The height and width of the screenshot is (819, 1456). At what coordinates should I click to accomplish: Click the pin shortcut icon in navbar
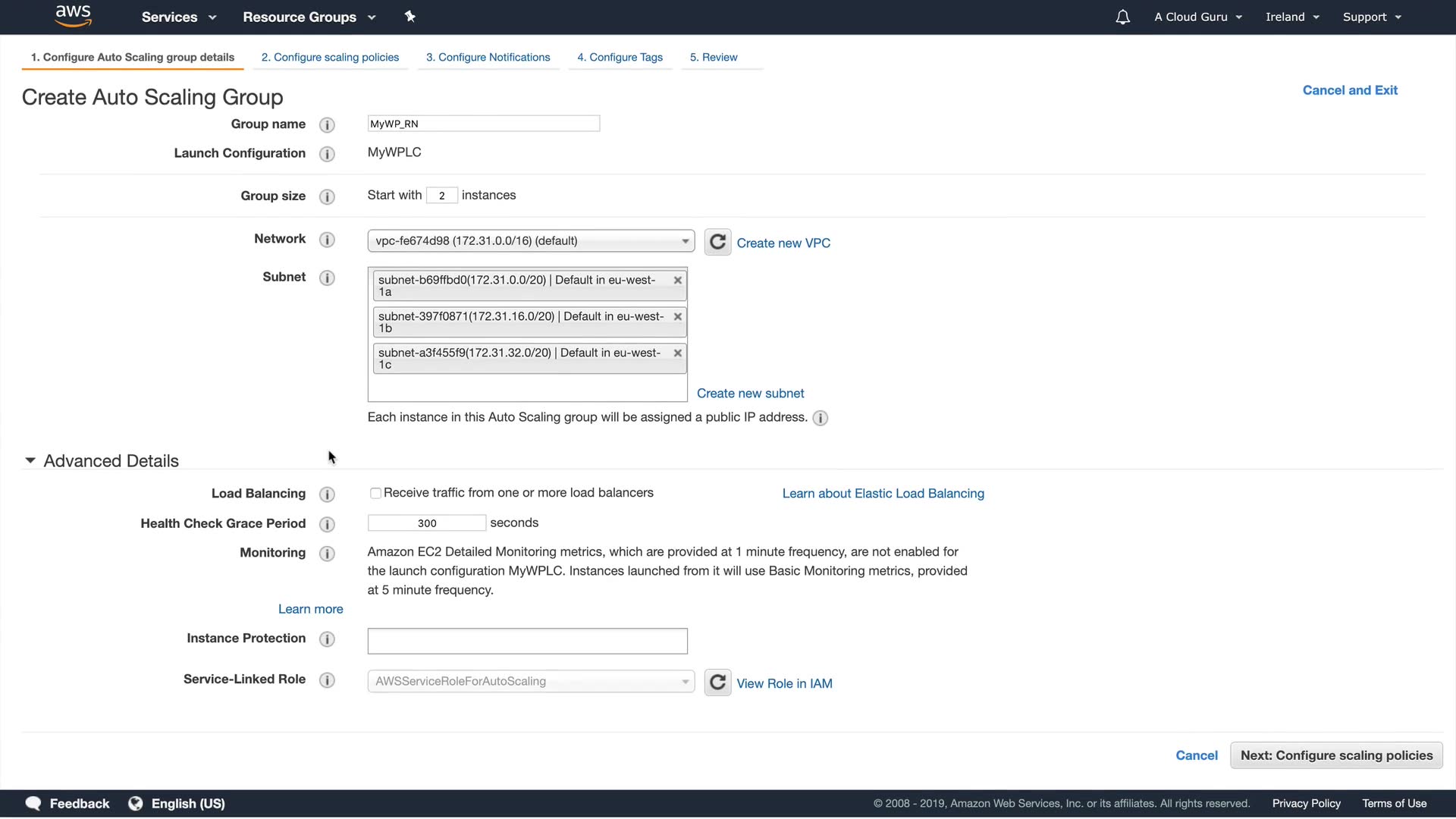pos(409,17)
